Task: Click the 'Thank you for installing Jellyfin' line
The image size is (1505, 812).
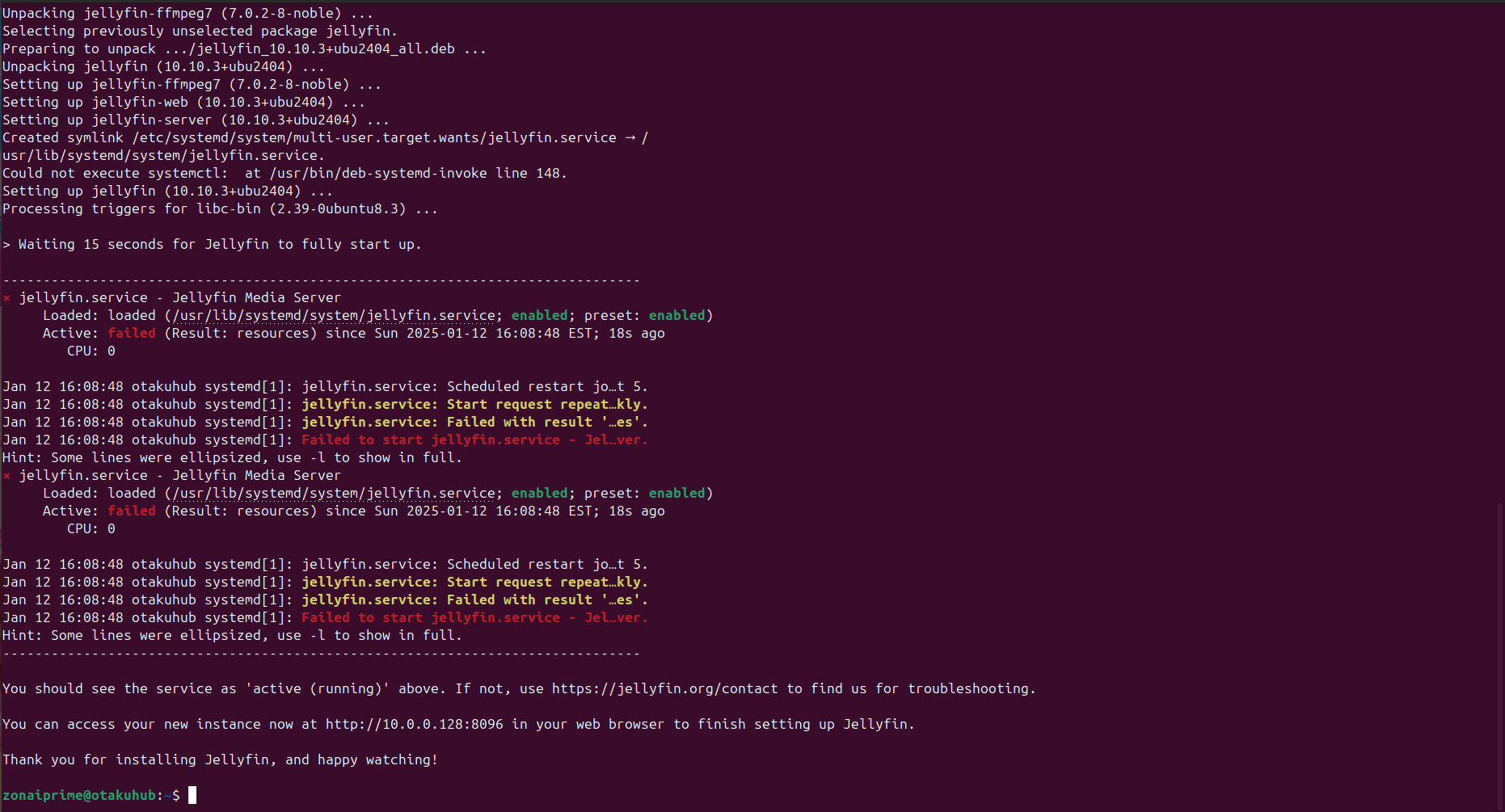Action: (x=220, y=759)
